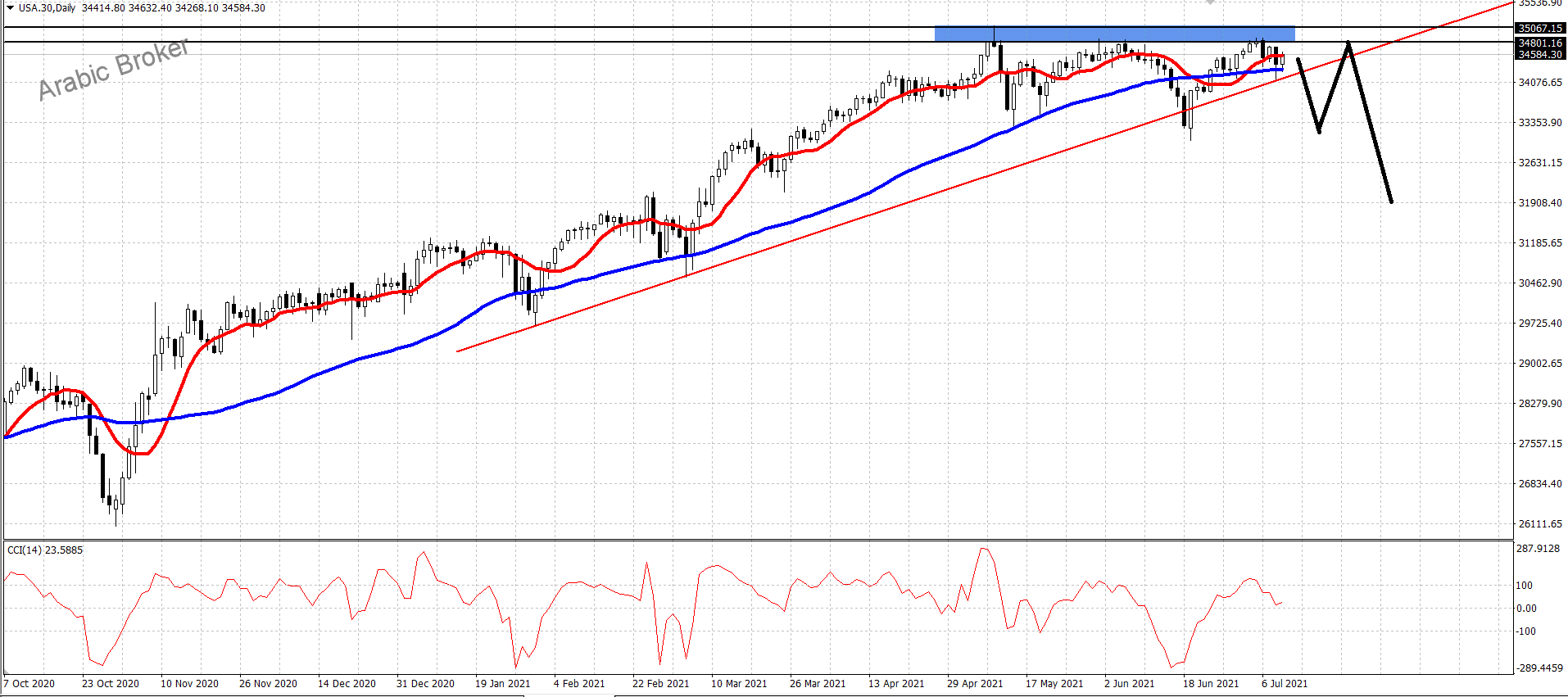The image size is (1568, 697).
Task: Click the 7 Oct 2020 date label
Action: pyautogui.click(x=29, y=684)
